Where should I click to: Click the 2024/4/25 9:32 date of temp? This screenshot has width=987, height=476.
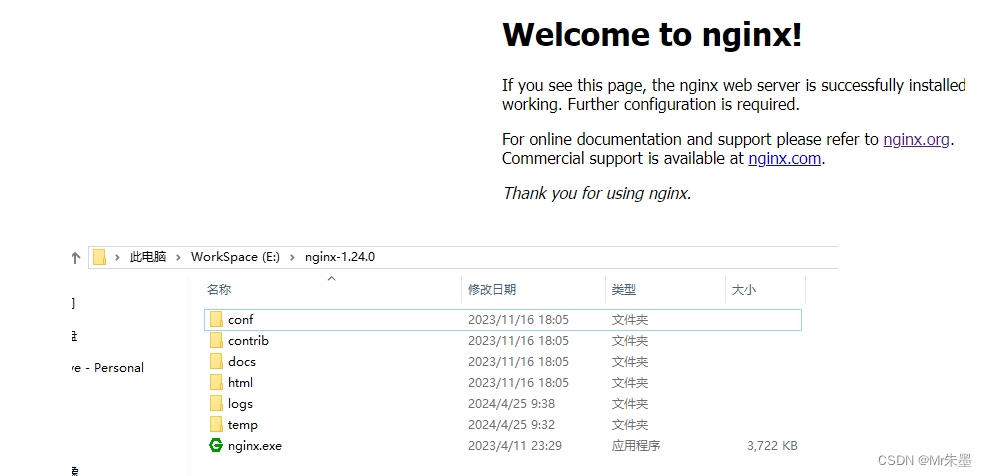pos(511,425)
